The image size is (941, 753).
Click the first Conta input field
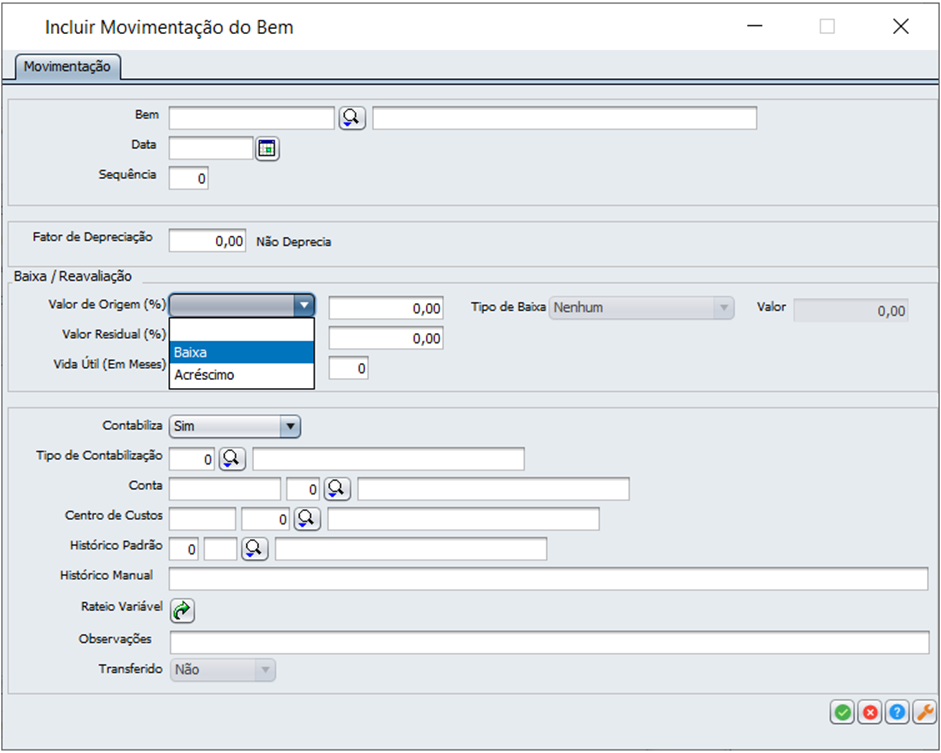225,489
